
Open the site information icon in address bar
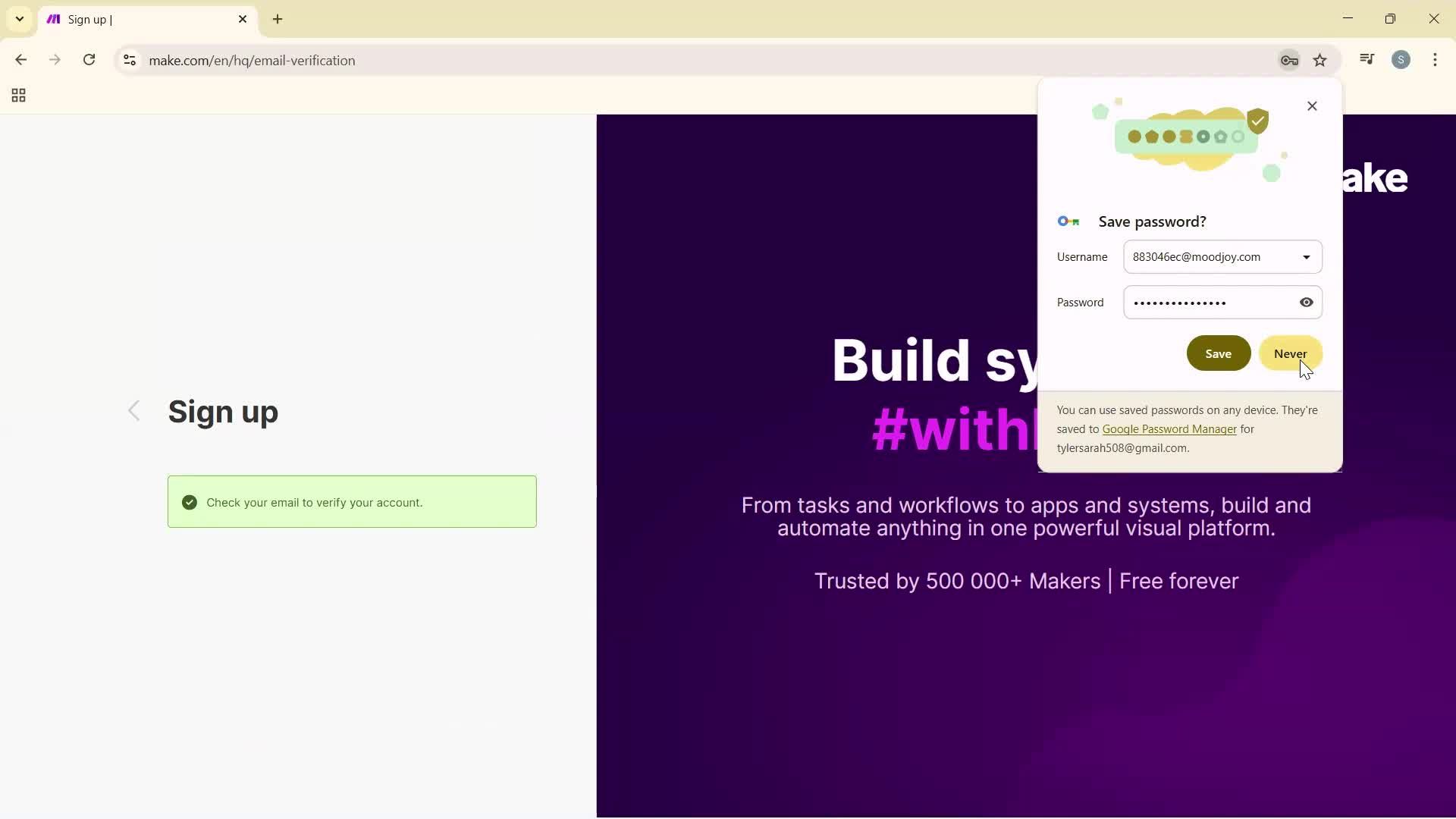[x=129, y=61]
